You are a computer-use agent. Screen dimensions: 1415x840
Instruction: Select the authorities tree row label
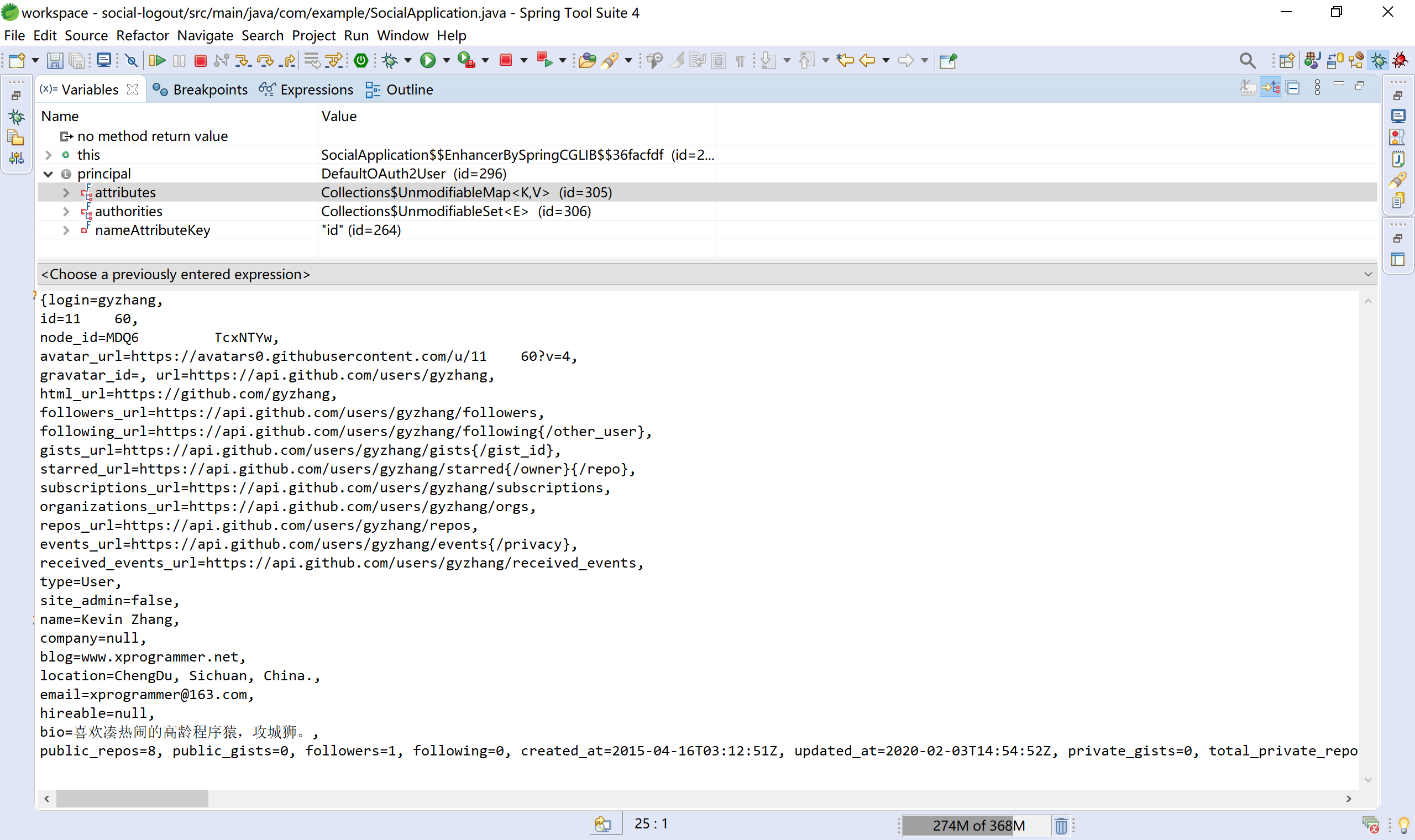[x=128, y=211]
